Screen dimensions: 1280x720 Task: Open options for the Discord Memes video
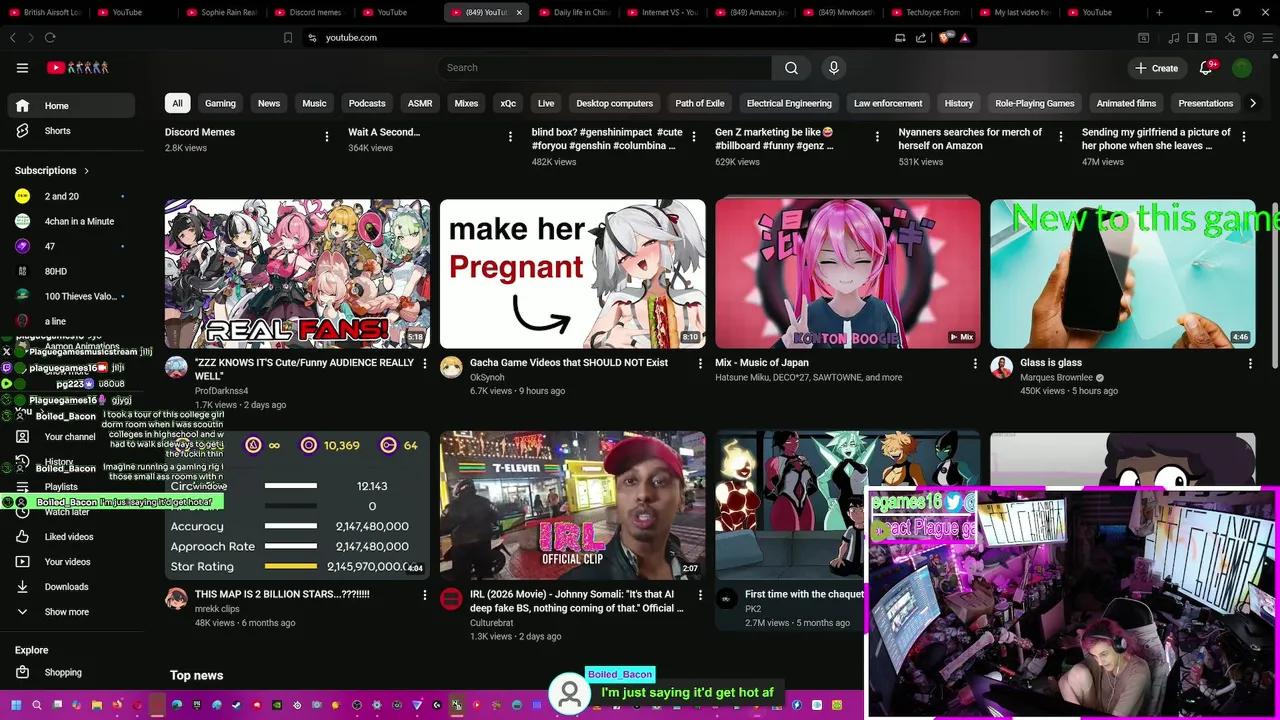click(x=326, y=137)
